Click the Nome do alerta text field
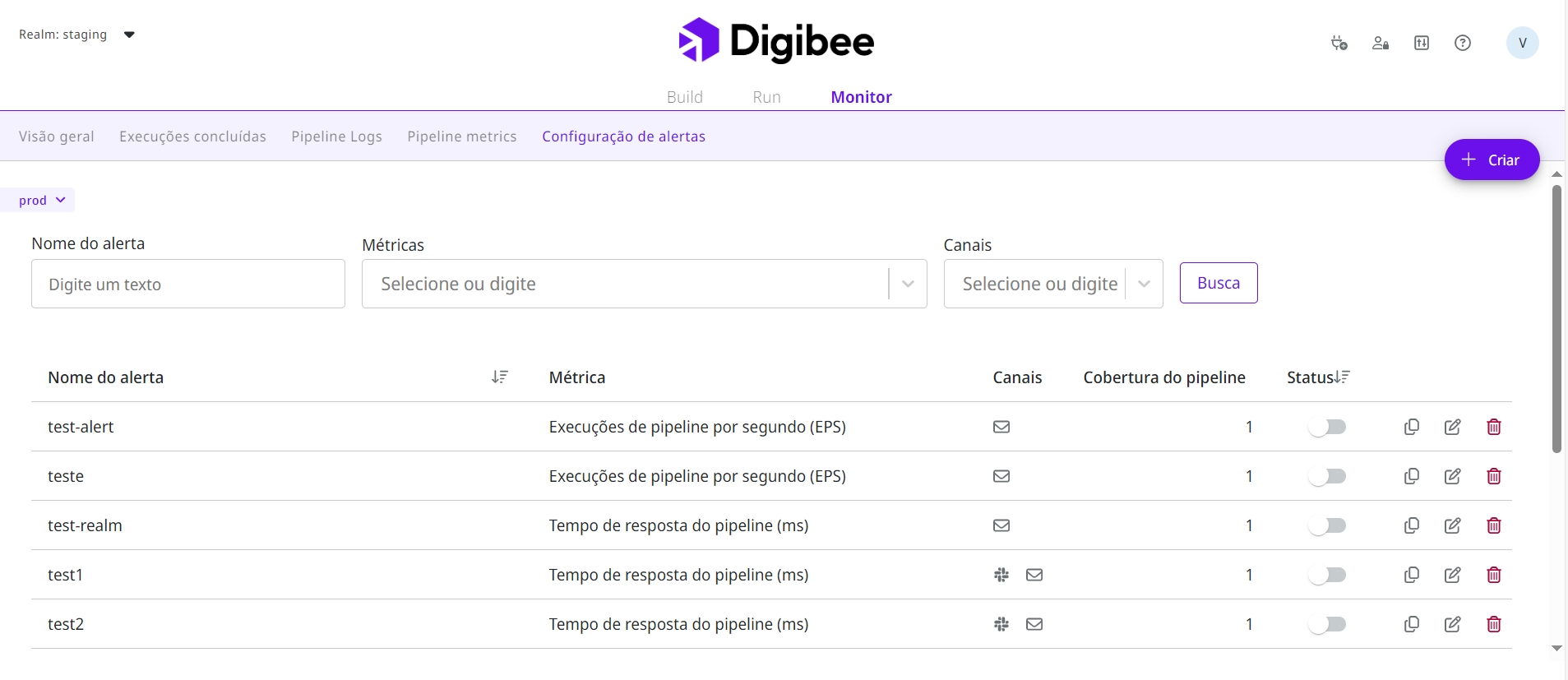Viewport: 1568px width, 680px height. pos(187,284)
